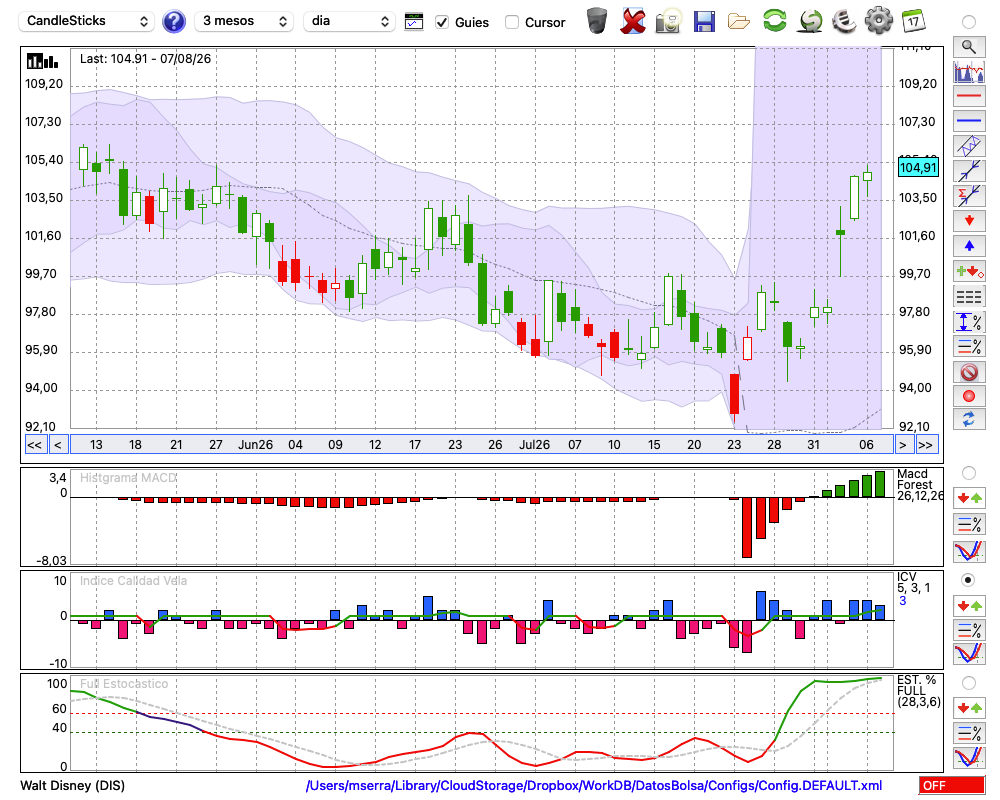Click the trash can icon in toolbar
The height and width of the screenshot is (800, 1000).
point(597,21)
